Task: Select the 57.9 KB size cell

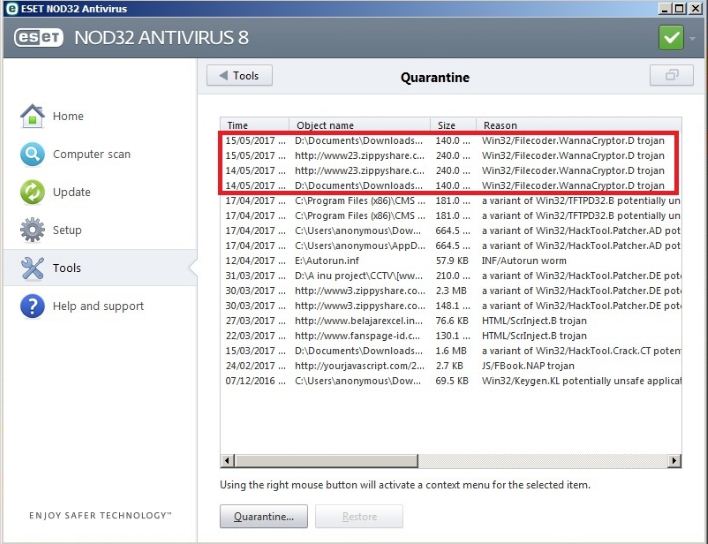Action: 452,260
